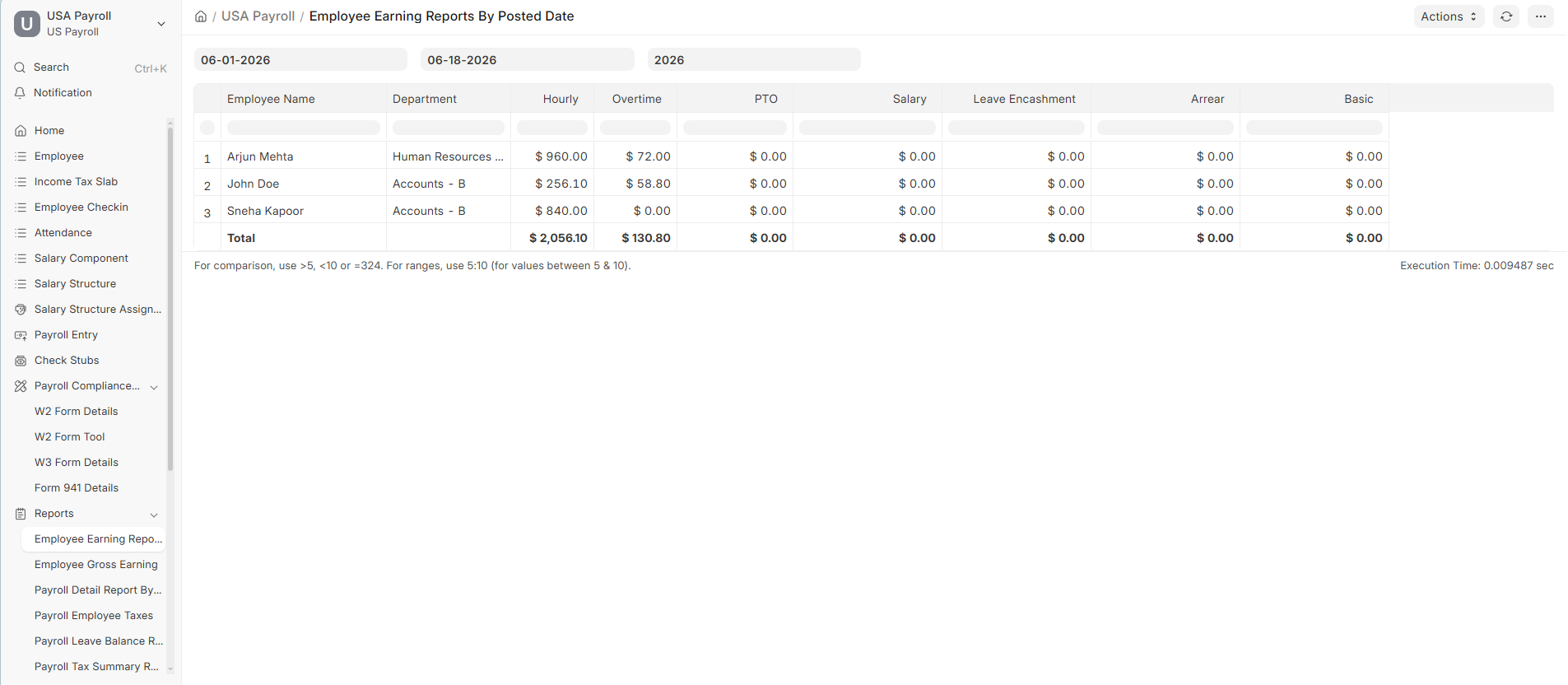Click the Employee list icon

(21, 156)
